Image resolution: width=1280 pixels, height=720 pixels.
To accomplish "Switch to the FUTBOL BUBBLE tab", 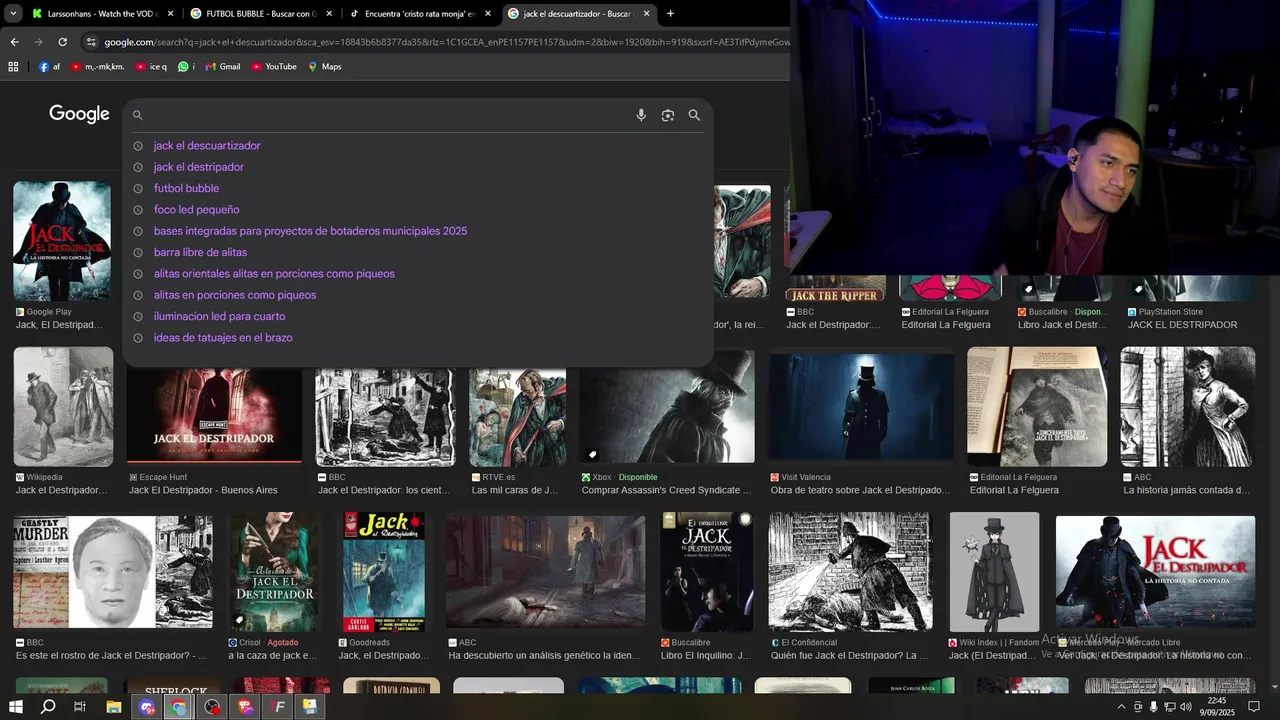I will (260, 14).
